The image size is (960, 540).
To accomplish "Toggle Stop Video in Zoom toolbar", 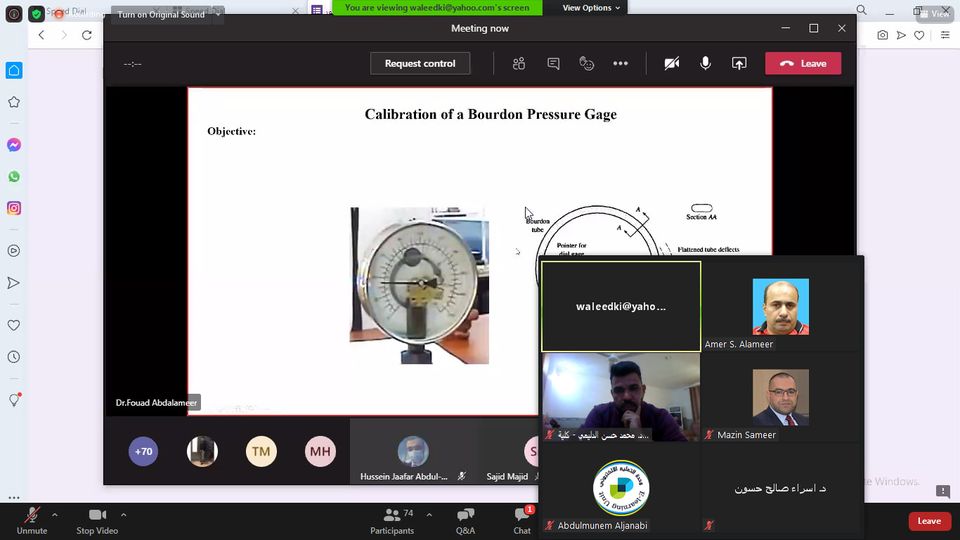I will click(97, 518).
